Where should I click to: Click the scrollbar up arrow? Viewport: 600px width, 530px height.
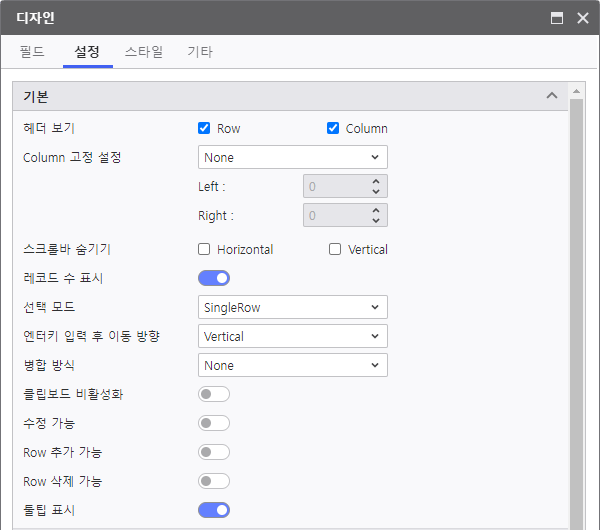point(577,91)
